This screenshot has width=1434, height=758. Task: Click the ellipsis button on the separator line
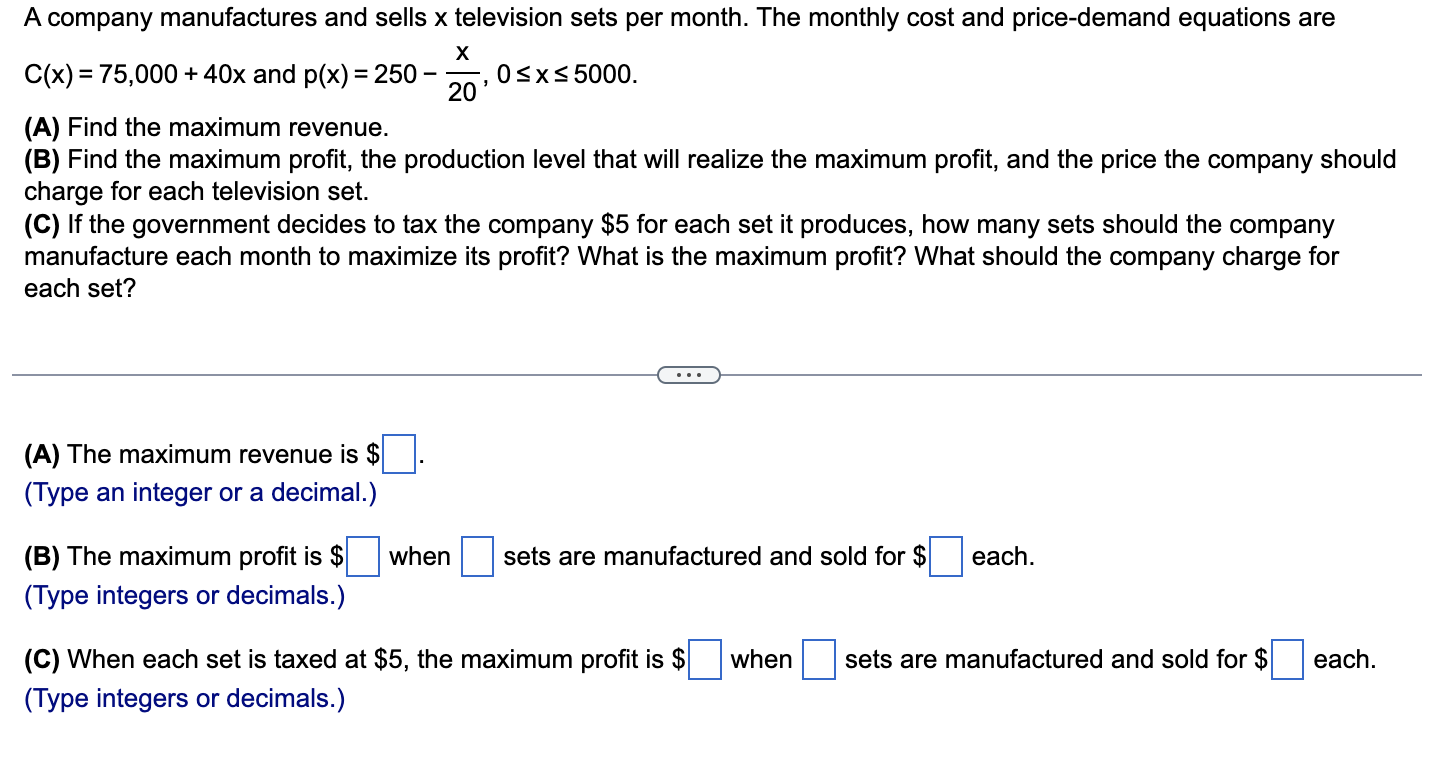coord(688,374)
